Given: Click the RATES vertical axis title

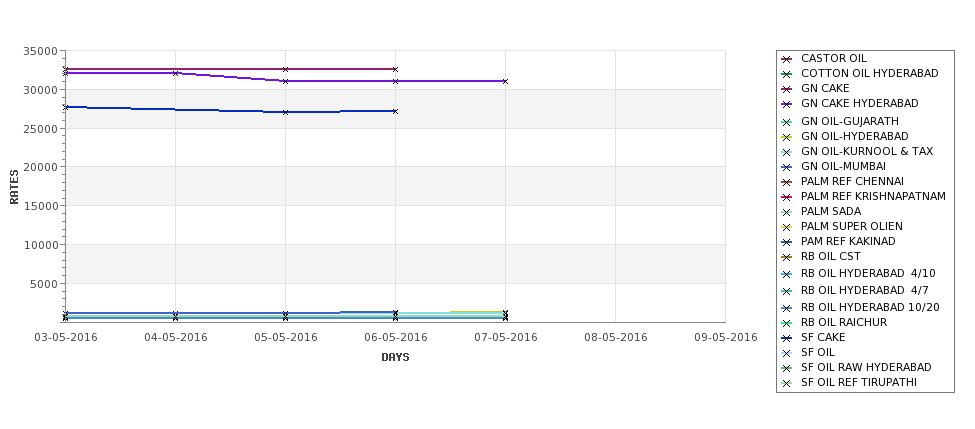Looking at the screenshot, I should coord(14,187).
